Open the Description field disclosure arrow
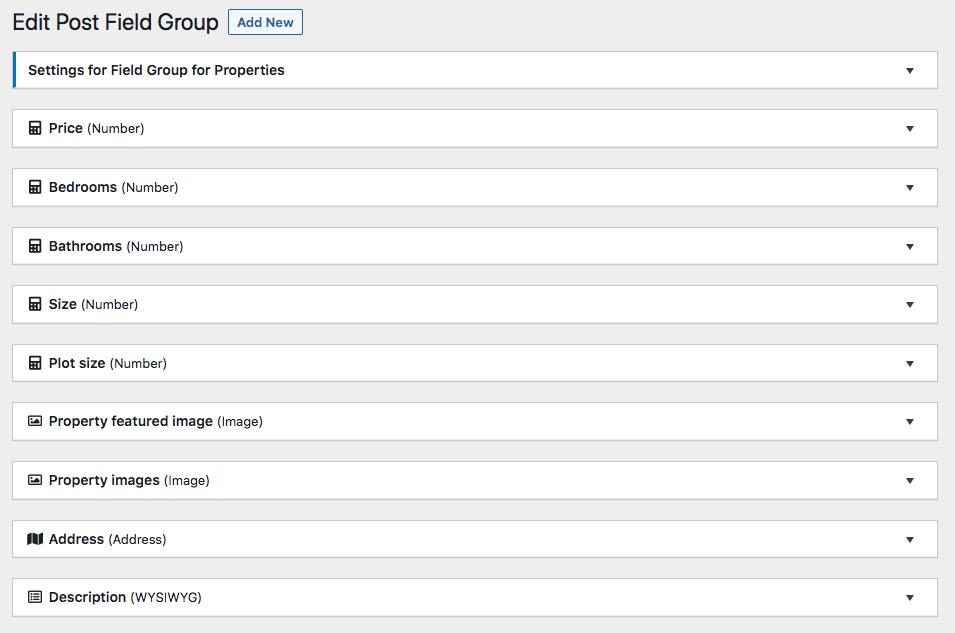 coord(909,597)
